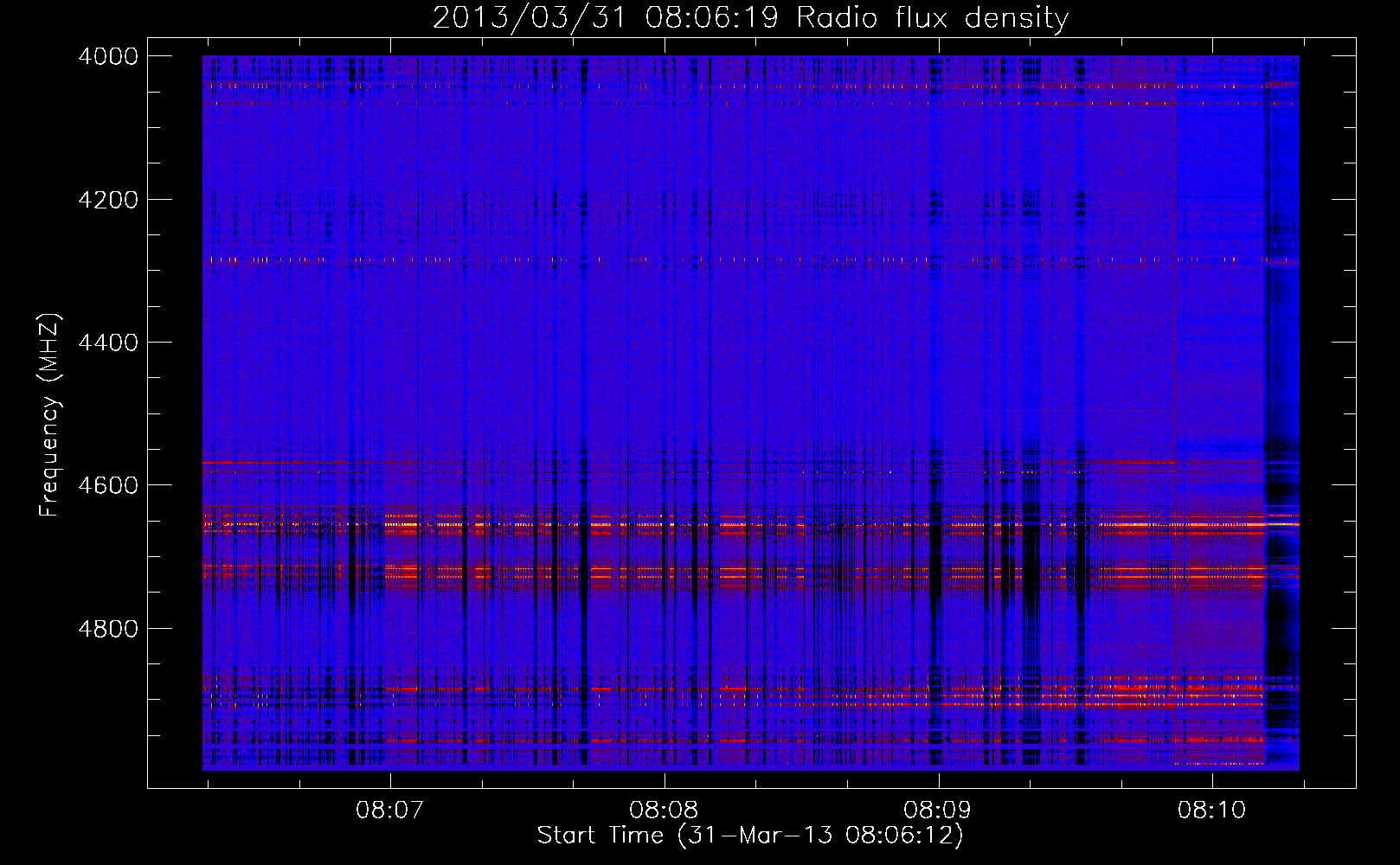
Task: Click the "Frequency (MHZ)" axis label
Action: 50,415
